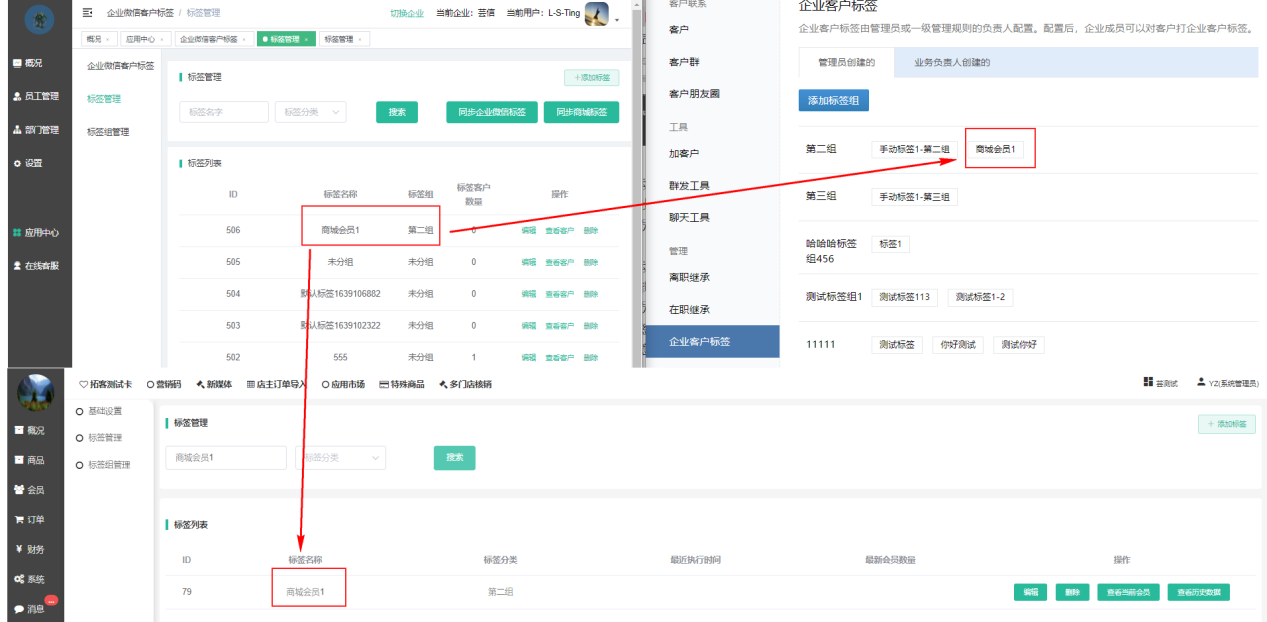This screenshot has width=1267, height=622.
Task: Switch to the 概况 page tab
Action: coord(97,39)
